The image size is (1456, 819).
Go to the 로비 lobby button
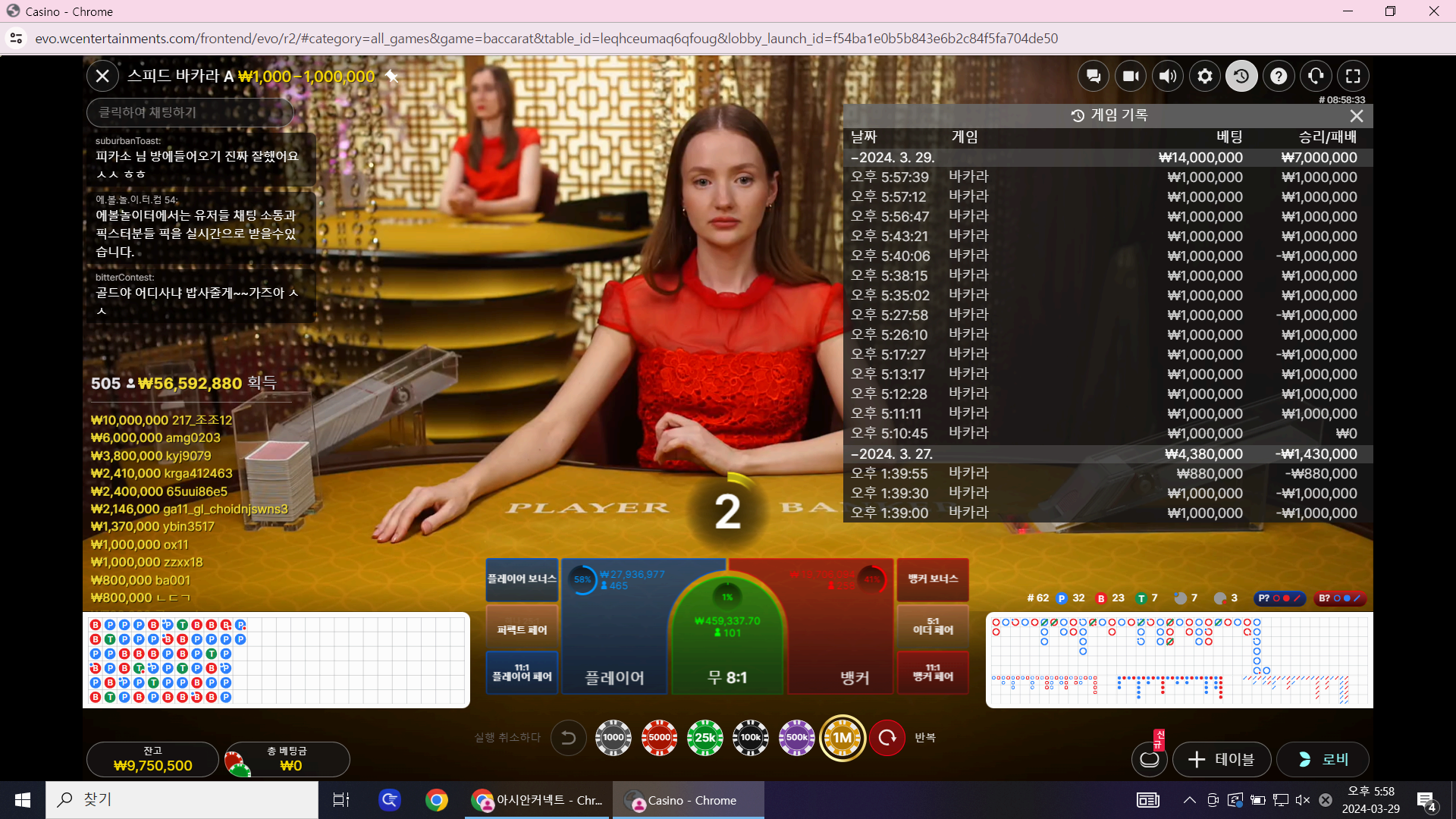click(1323, 759)
